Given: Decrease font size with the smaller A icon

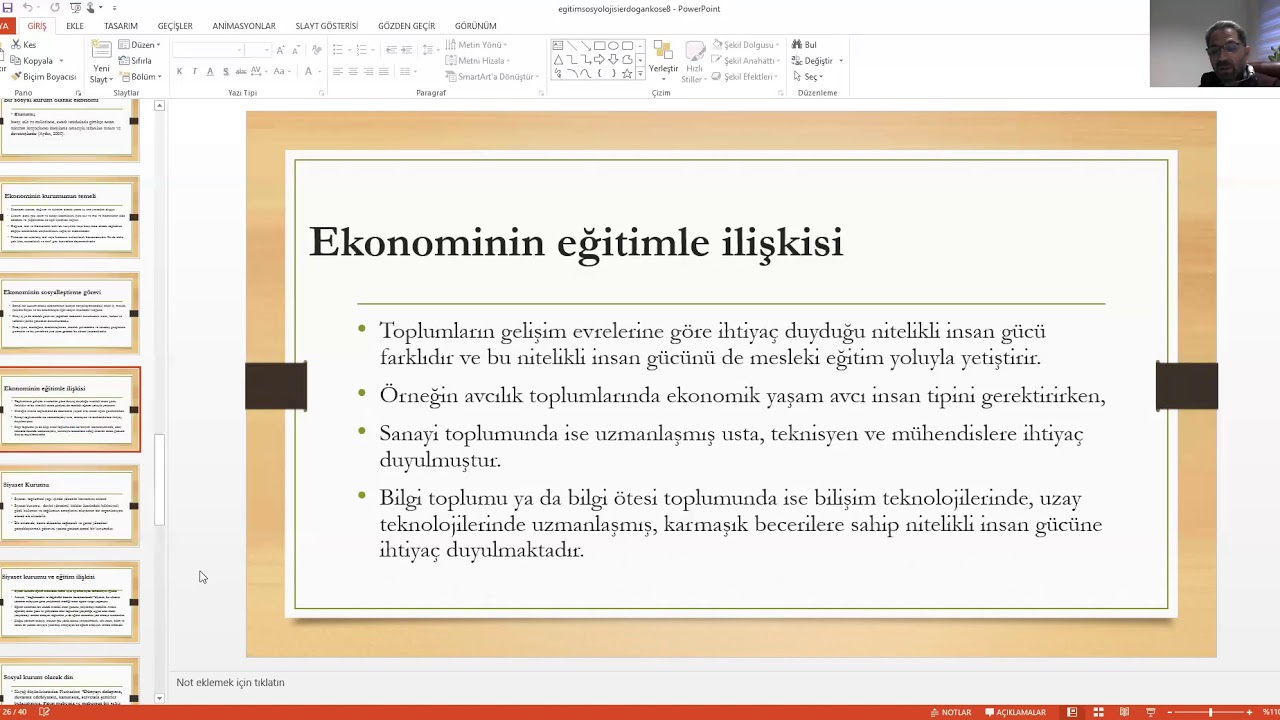Looking at the screenshot, I should pyautogui.click(x=296, y=49).
